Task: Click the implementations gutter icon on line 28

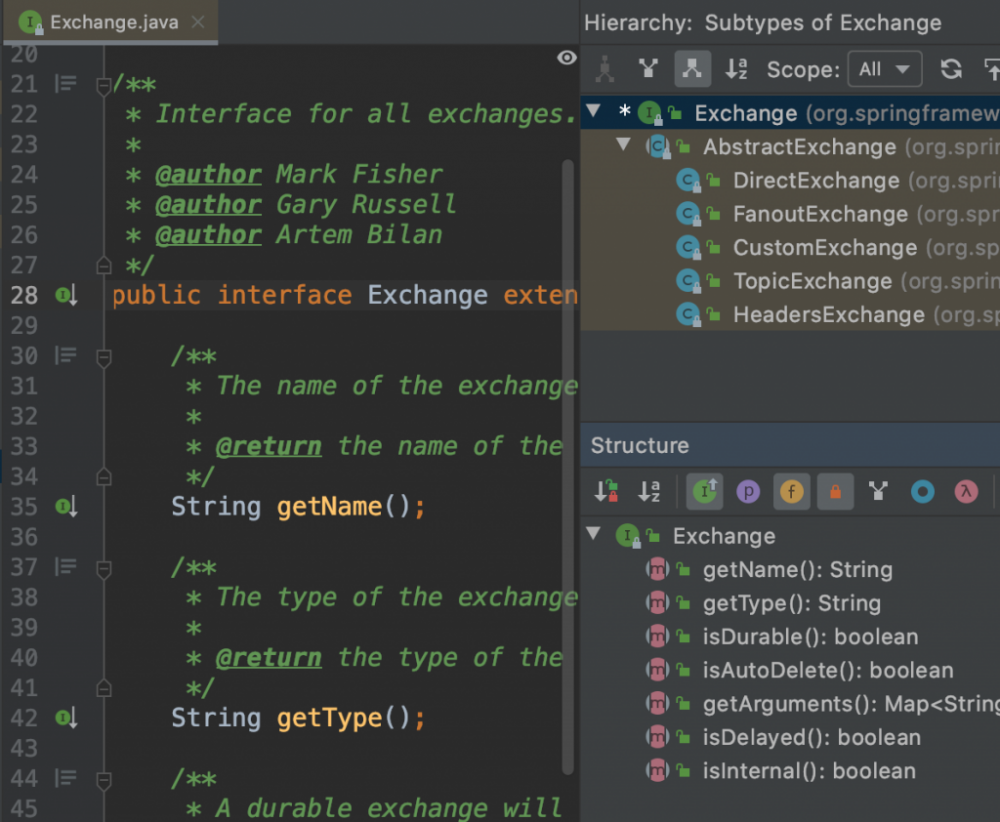Action: pyautogui.click(x=66, y=295)
